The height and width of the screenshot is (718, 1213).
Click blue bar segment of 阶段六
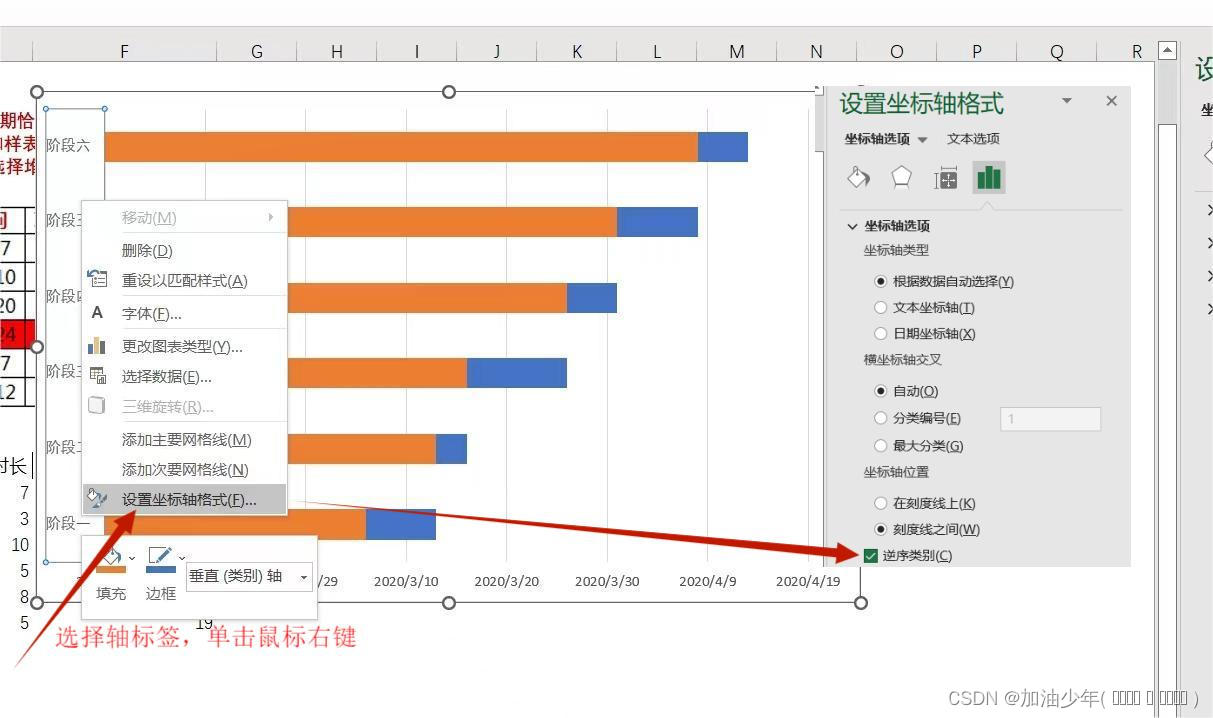coord(723,146)
